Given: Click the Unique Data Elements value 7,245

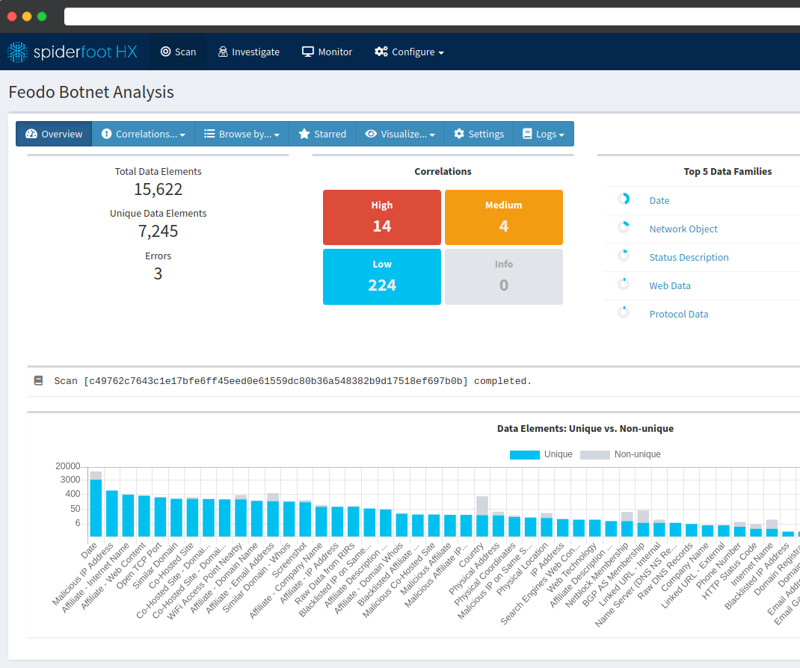Looking at the screenshot, I should point(158,231).
